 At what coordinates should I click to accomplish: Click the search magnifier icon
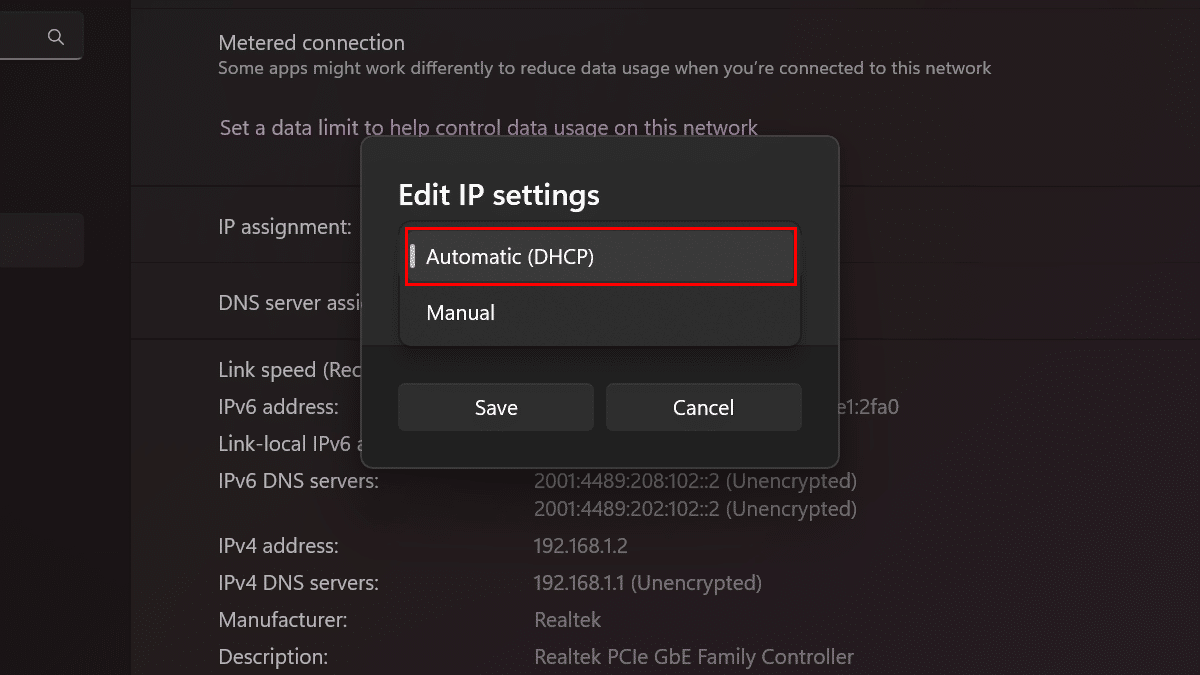coord(56,37)
